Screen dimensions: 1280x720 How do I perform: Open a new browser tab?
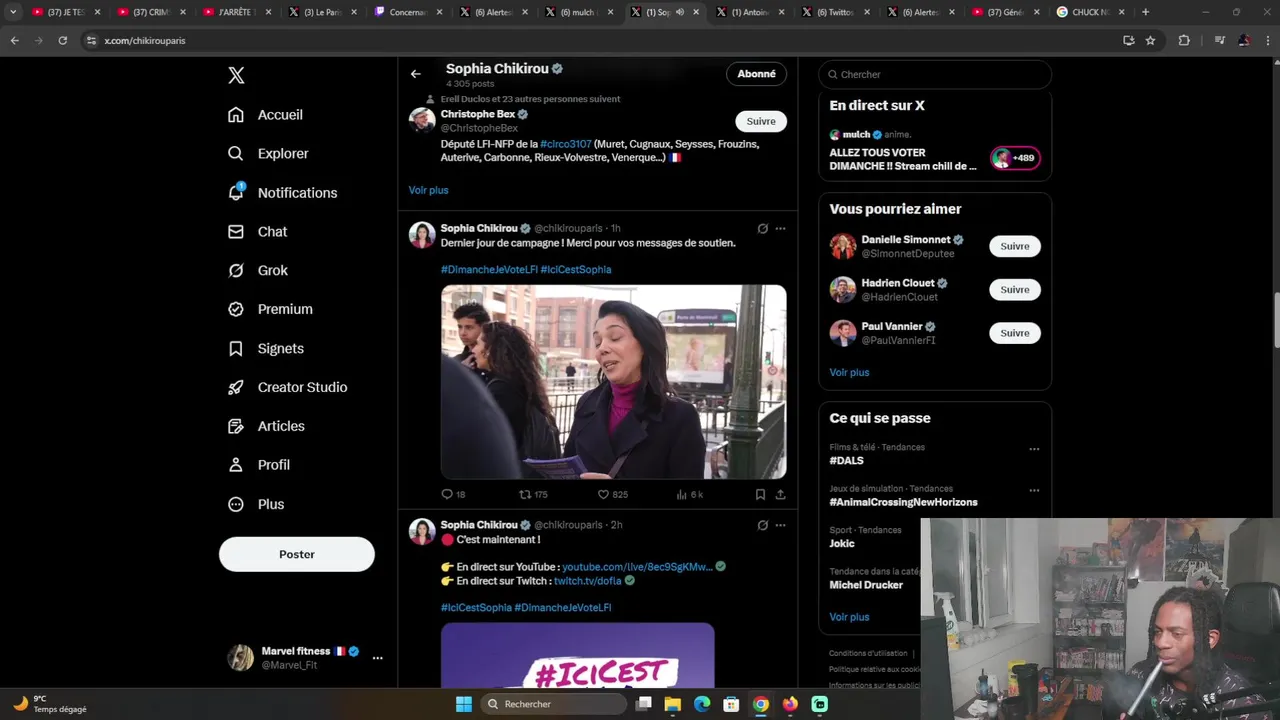pos(1145,12)
